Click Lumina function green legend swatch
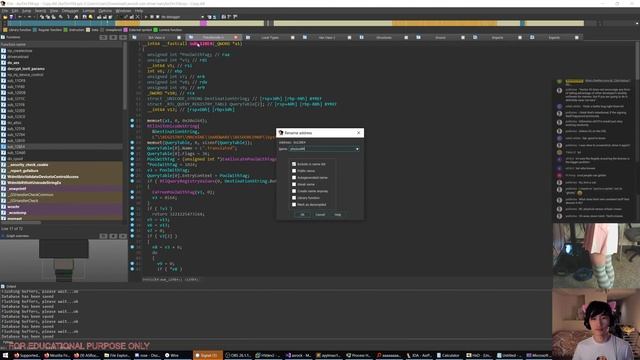This screenshot has width=640, height=360. pos(156,30)
